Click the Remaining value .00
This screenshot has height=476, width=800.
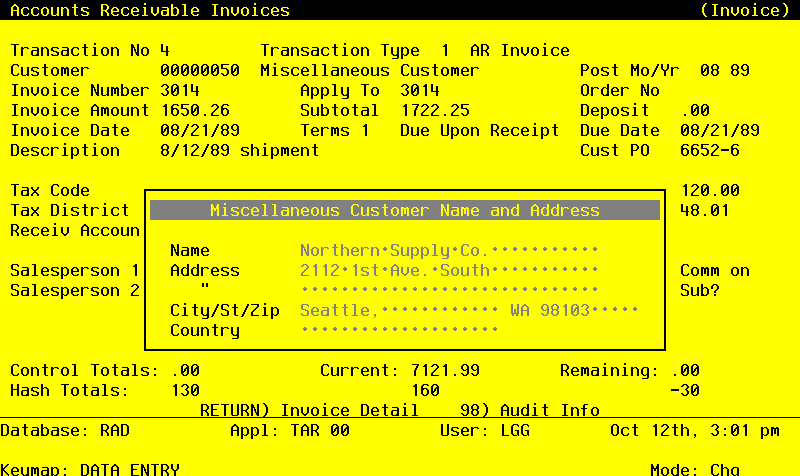coord(685,370)
